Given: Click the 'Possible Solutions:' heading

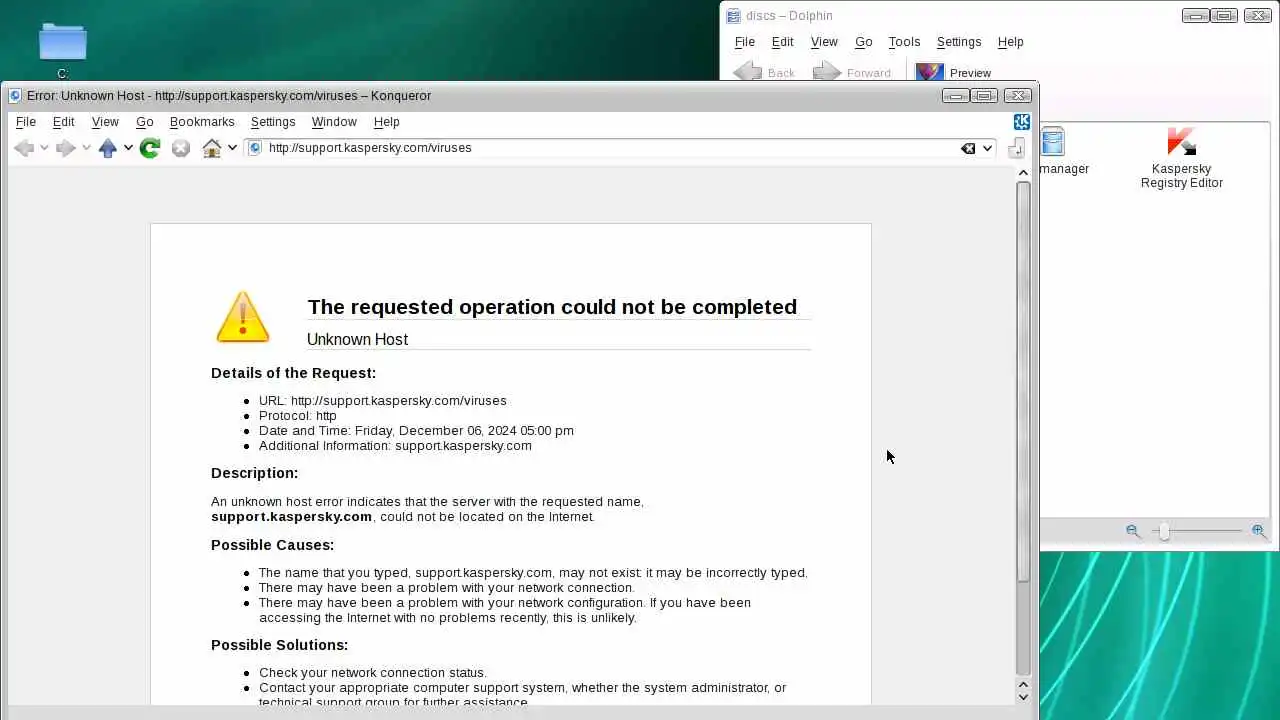Looking at the screenshot, I should point(280,645).
